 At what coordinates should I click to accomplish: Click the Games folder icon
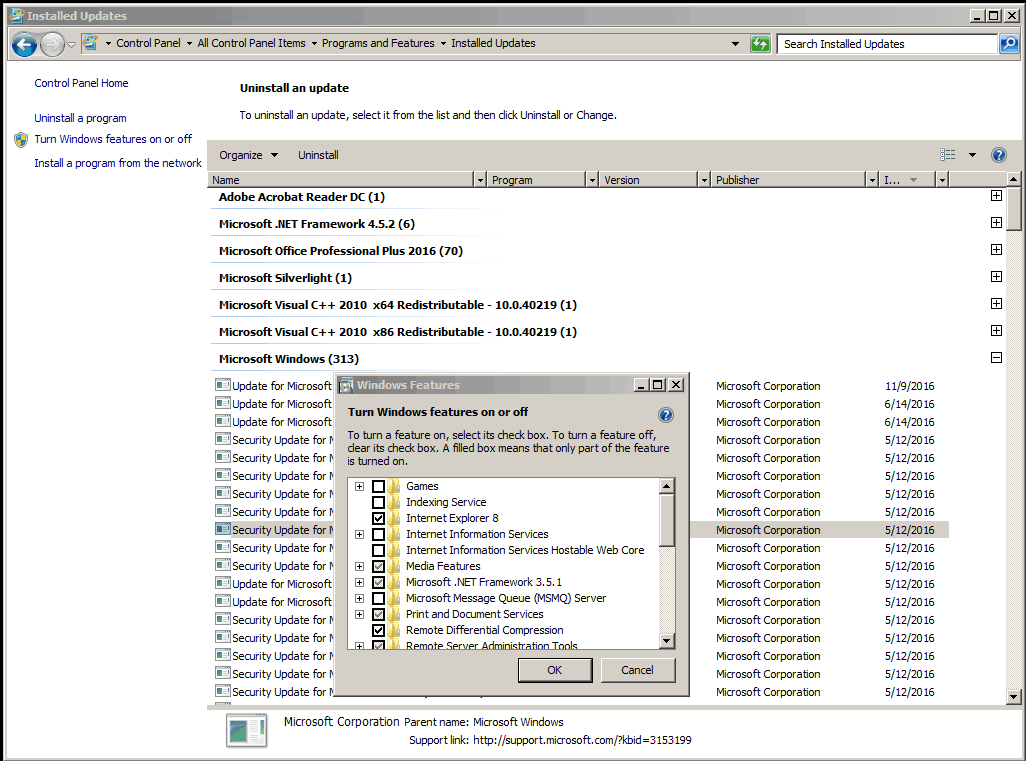pos(393,486)
